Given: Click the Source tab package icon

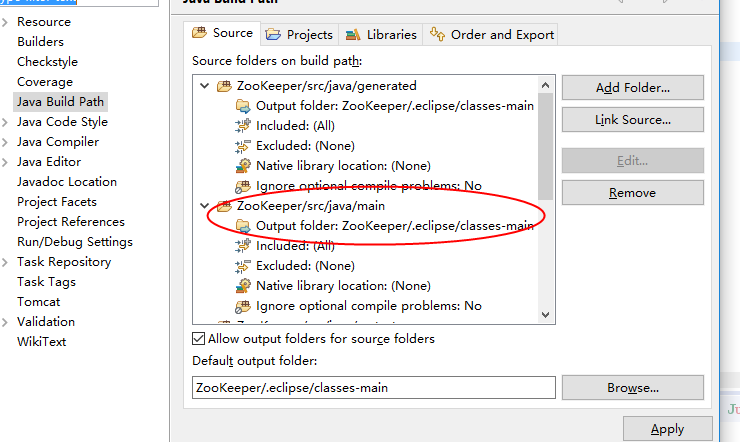Looking at the screenshot, I should 199,33.
